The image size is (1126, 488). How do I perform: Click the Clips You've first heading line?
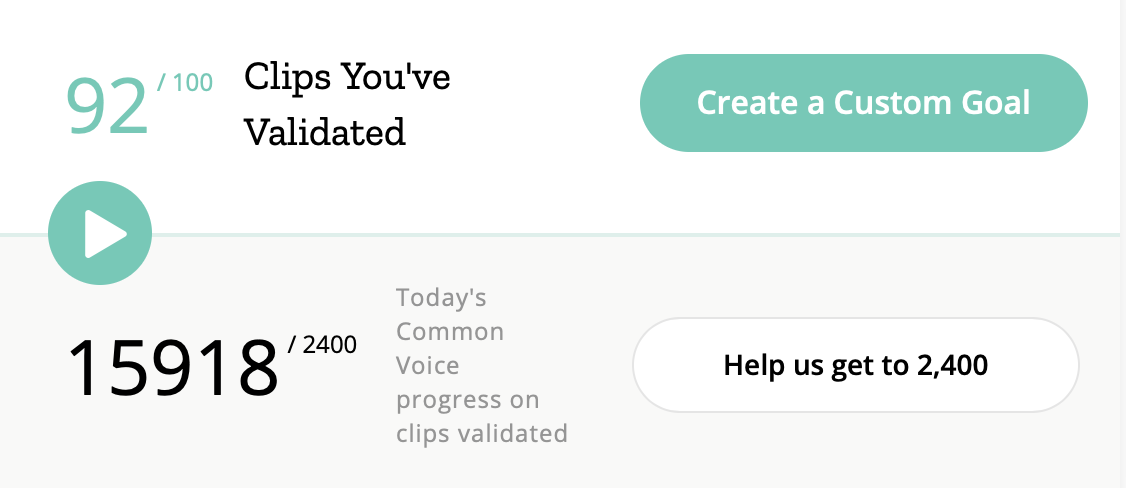347,76
